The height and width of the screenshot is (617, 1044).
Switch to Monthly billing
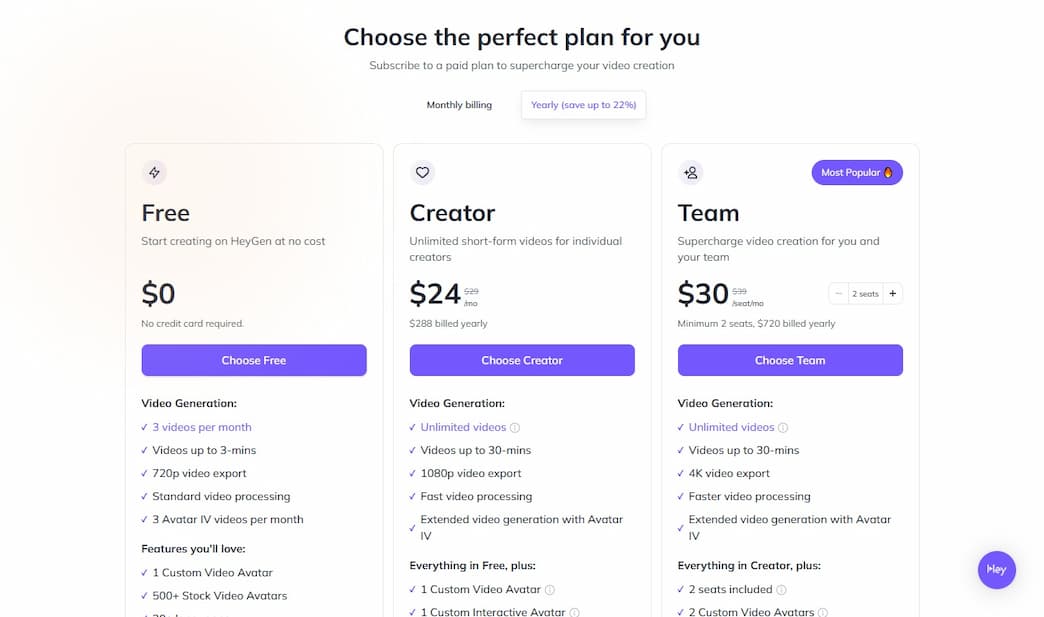click(459, 105)
